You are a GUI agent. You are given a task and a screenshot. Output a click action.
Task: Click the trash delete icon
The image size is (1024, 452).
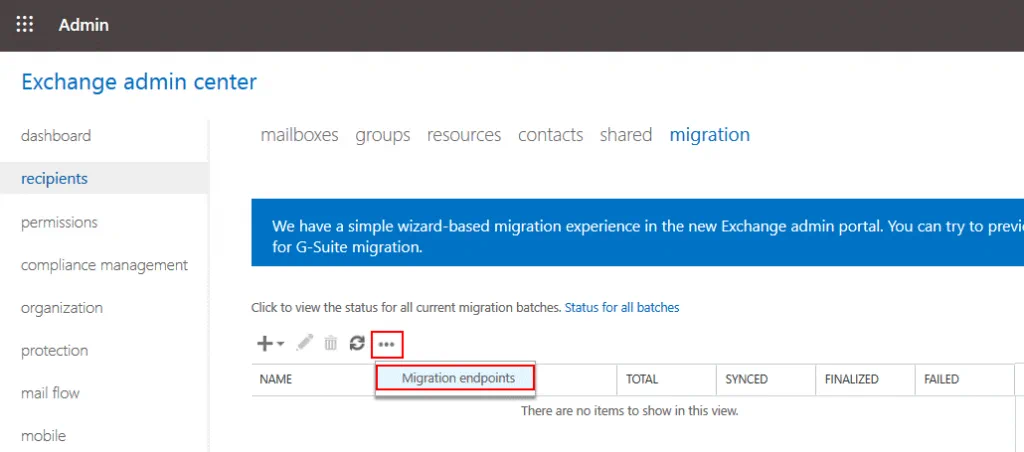331,344
